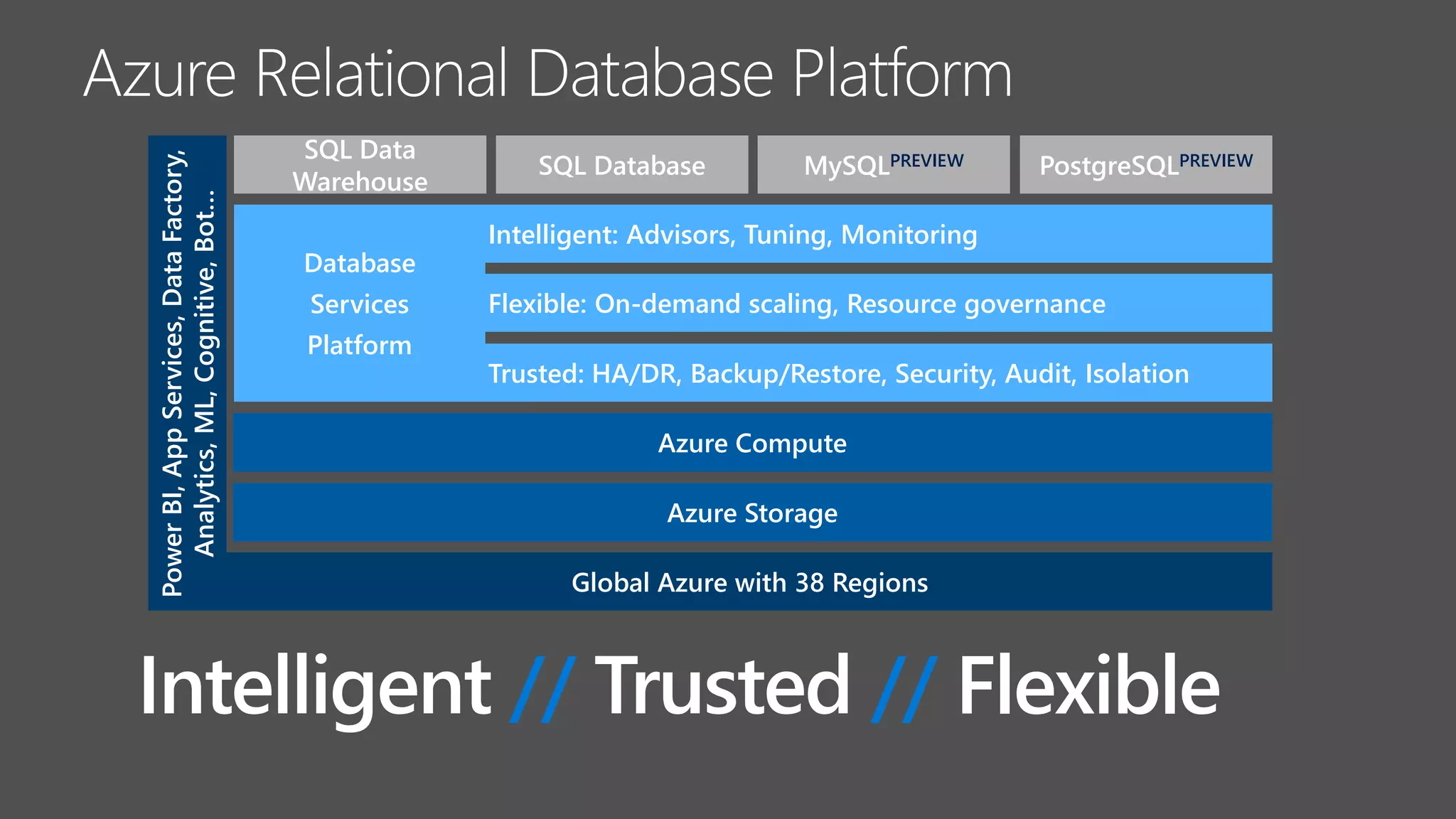Select 'Flexible: On-demand scaling, Resource governance' row
Screen dimensions: 1456x819
point(879,303)
